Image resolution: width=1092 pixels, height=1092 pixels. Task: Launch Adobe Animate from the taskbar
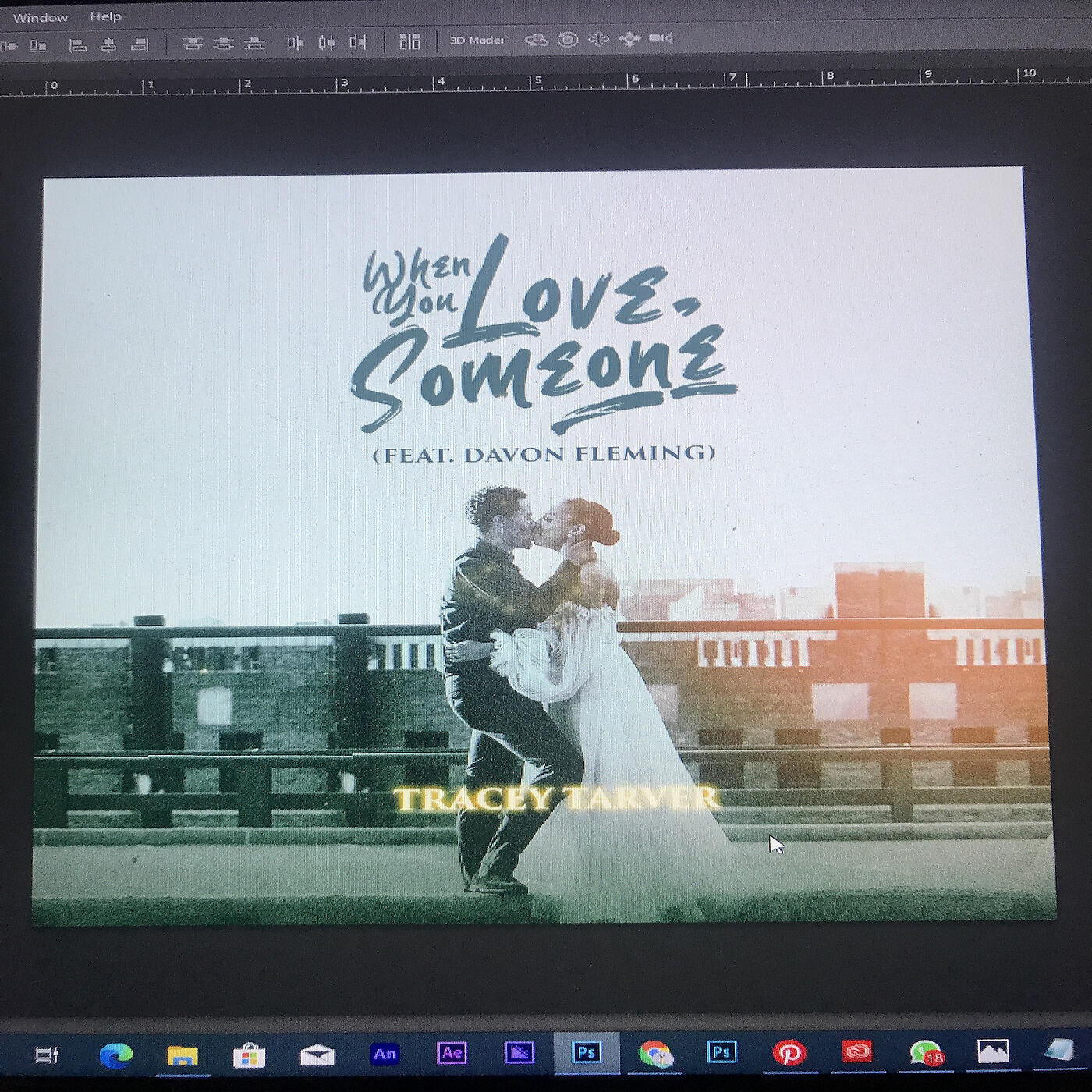[x=385, y=1054]
